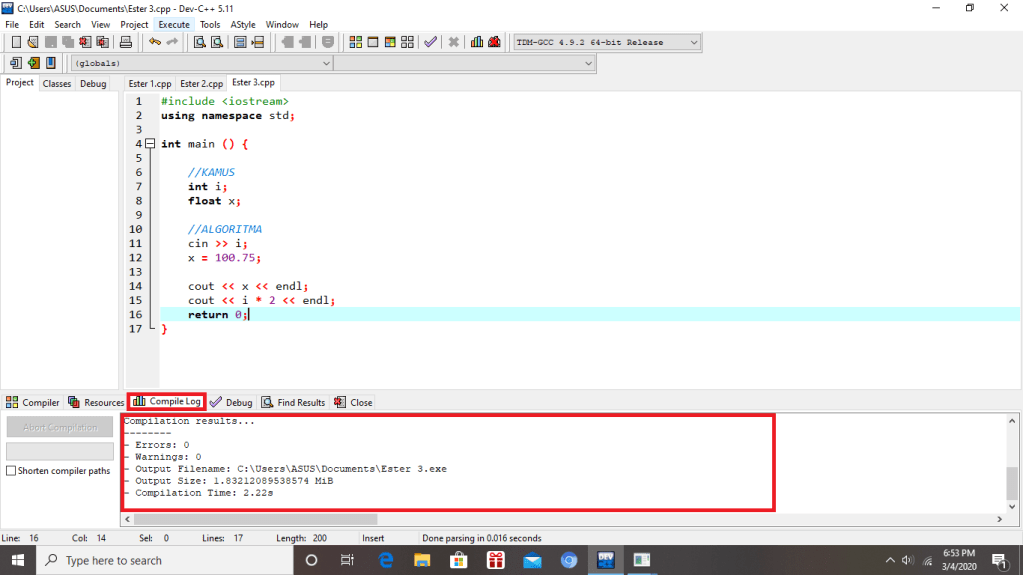Screen dimensions: 1023x575
Task: Click the Profile Analysis chart icon
Action: tap(477, 42)
